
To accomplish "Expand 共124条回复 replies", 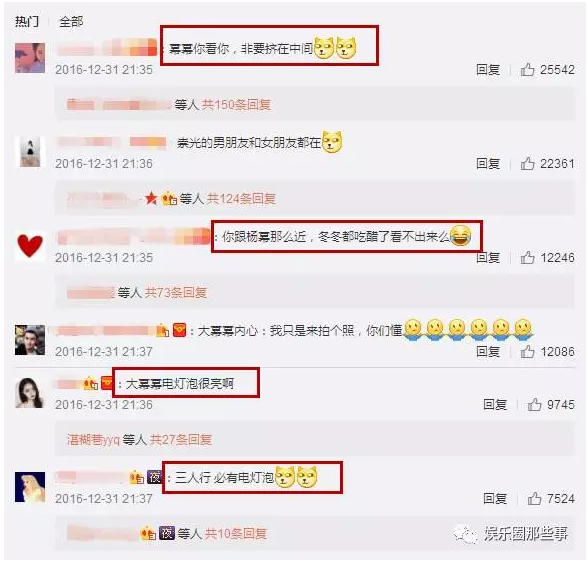I will [x=241, y=198].
